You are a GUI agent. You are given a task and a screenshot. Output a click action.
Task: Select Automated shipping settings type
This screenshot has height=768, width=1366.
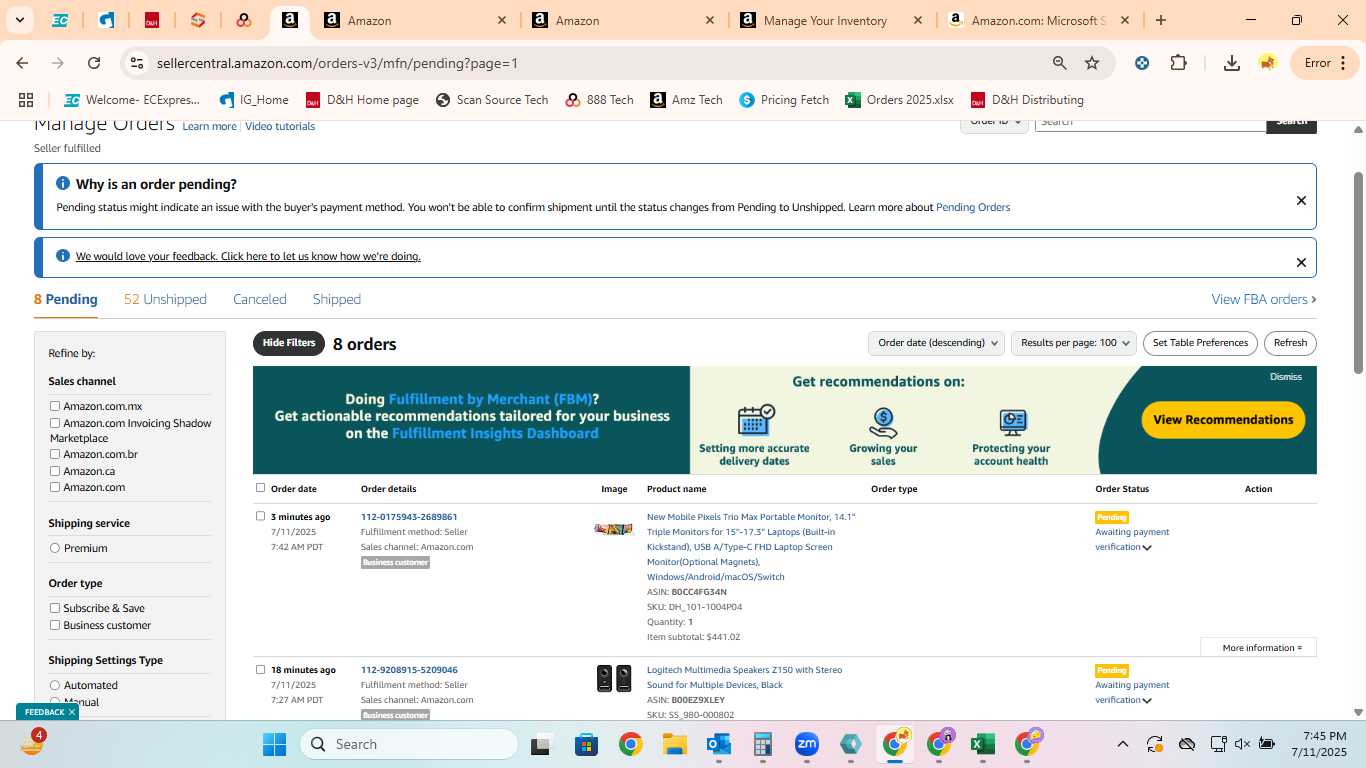[x=55, y=685]
